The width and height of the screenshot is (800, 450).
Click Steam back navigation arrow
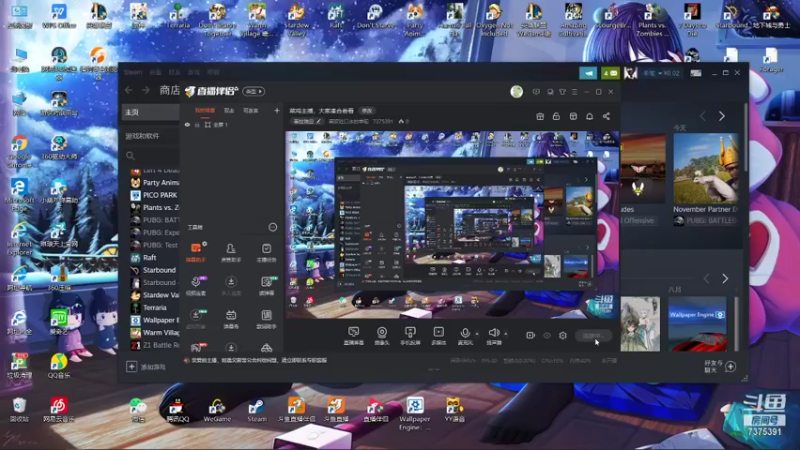click(x=129, y=90)
